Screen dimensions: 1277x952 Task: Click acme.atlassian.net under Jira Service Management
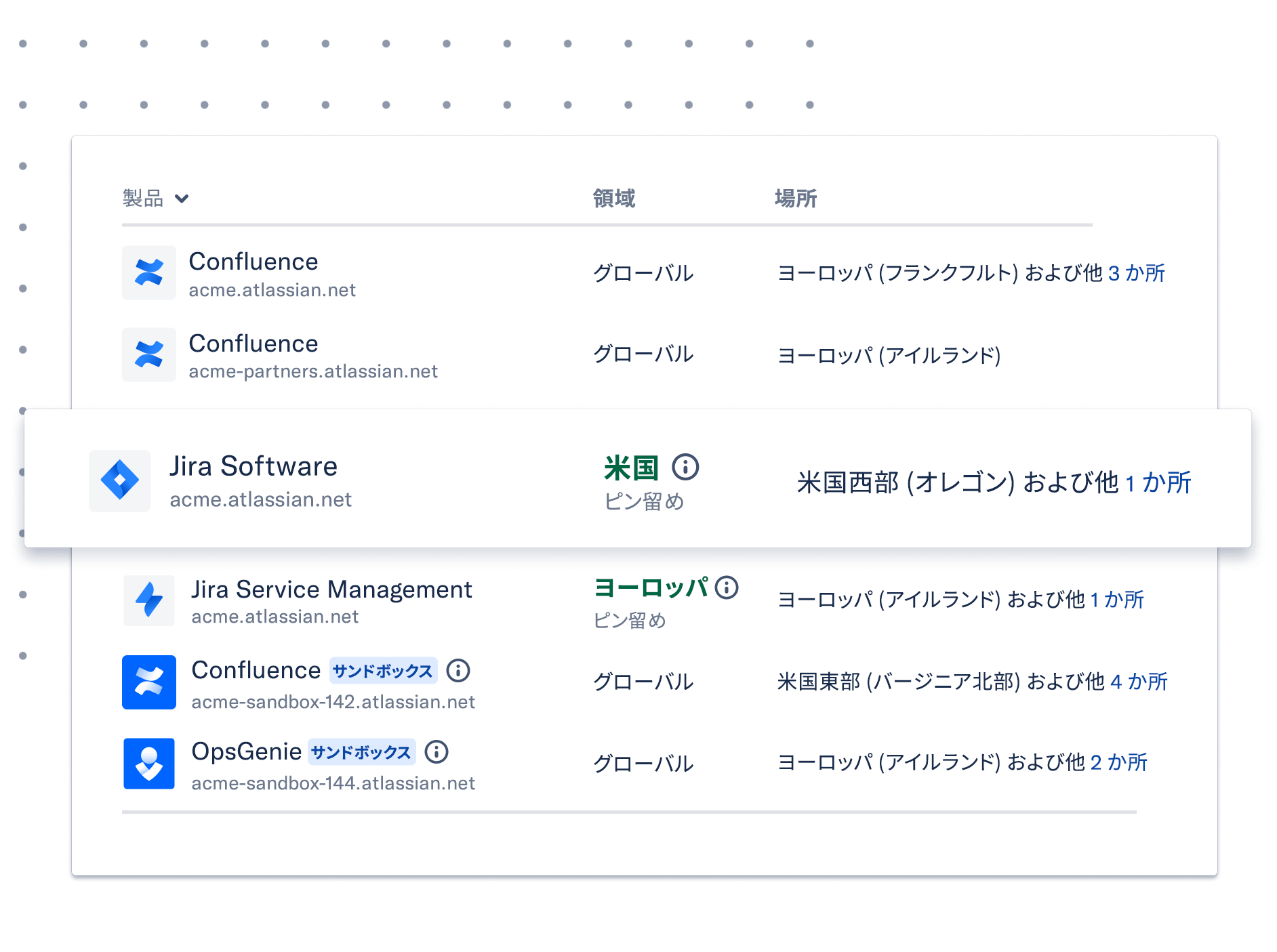coord(275,617)
